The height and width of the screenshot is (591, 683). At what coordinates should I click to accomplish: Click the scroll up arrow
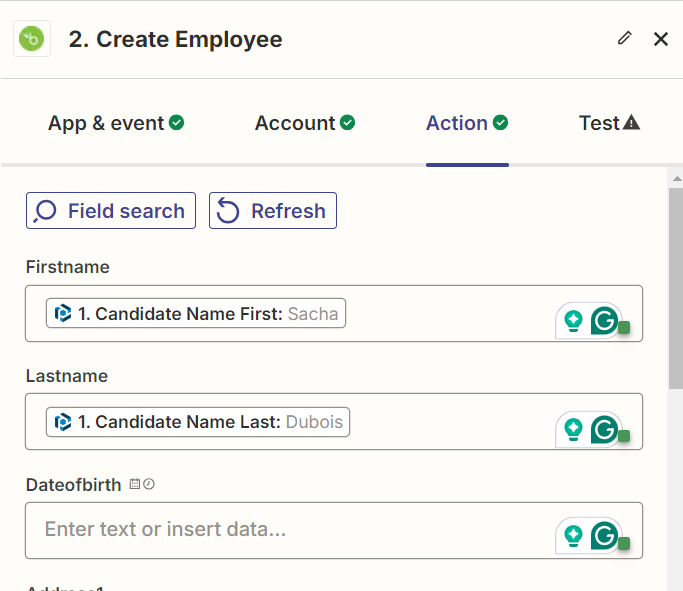pyautogui.click(x=676, y=179)
